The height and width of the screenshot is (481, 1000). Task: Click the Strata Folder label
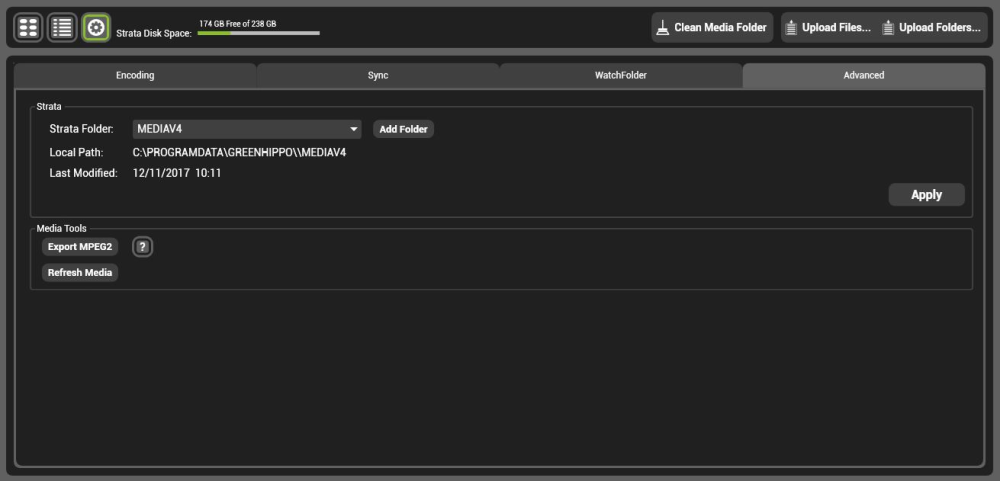pyautogui.click(x=82, y=129)
